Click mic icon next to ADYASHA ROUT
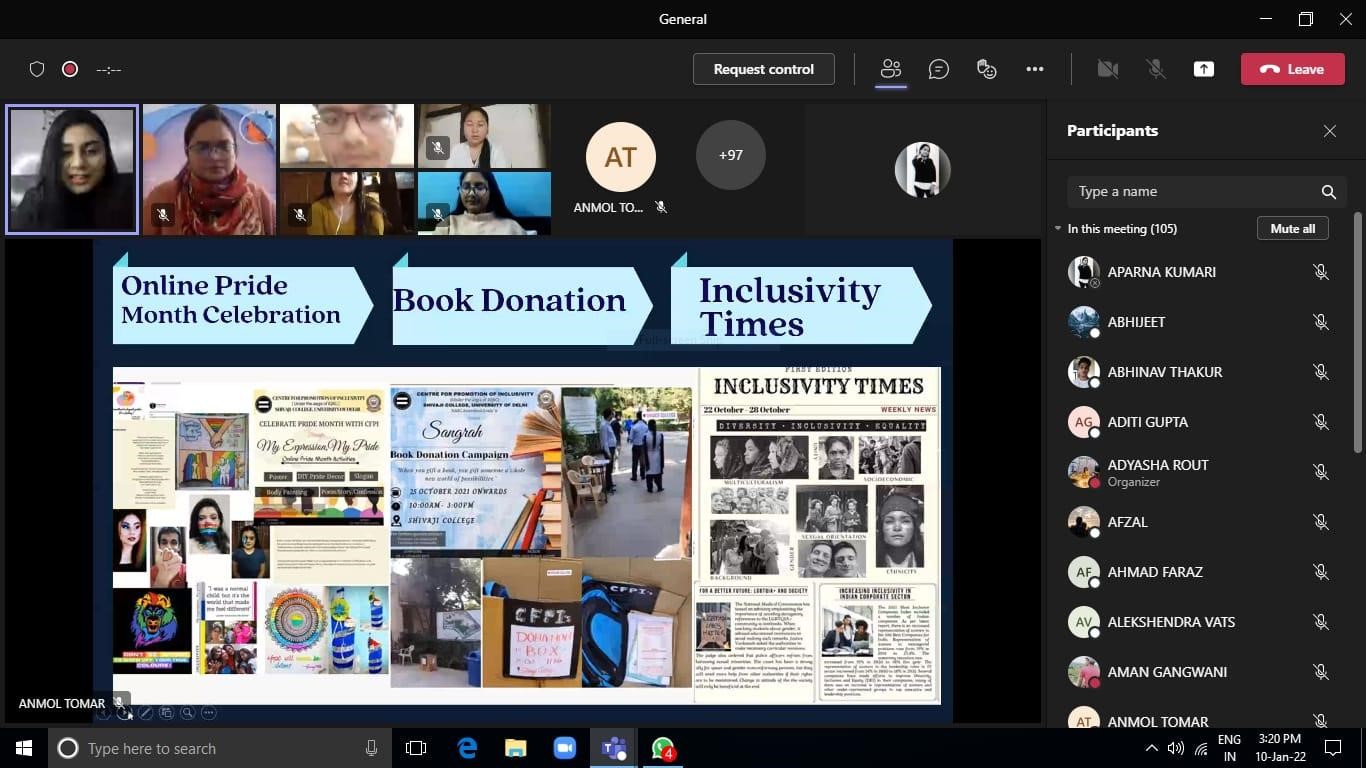This screenshot has height=768, width=1366. (1321, 472)
